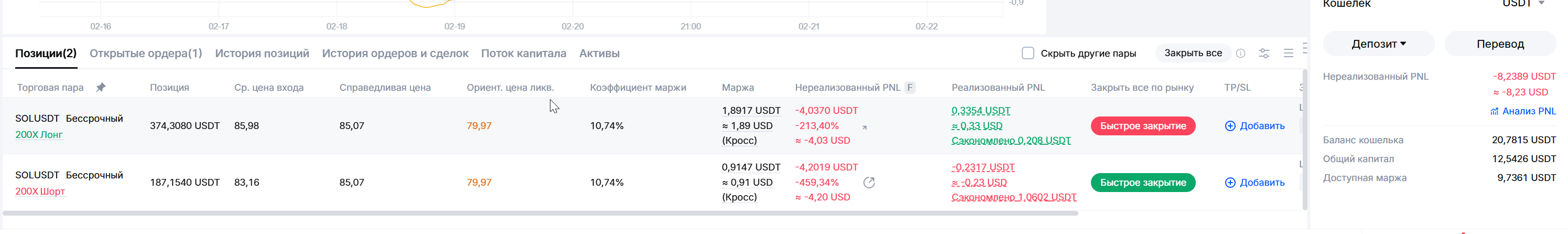Image resolution: width=1568 pixels, height=234 pixels.
Task: Open 200X Шорт leverage setting
Action: click(40, 192)
